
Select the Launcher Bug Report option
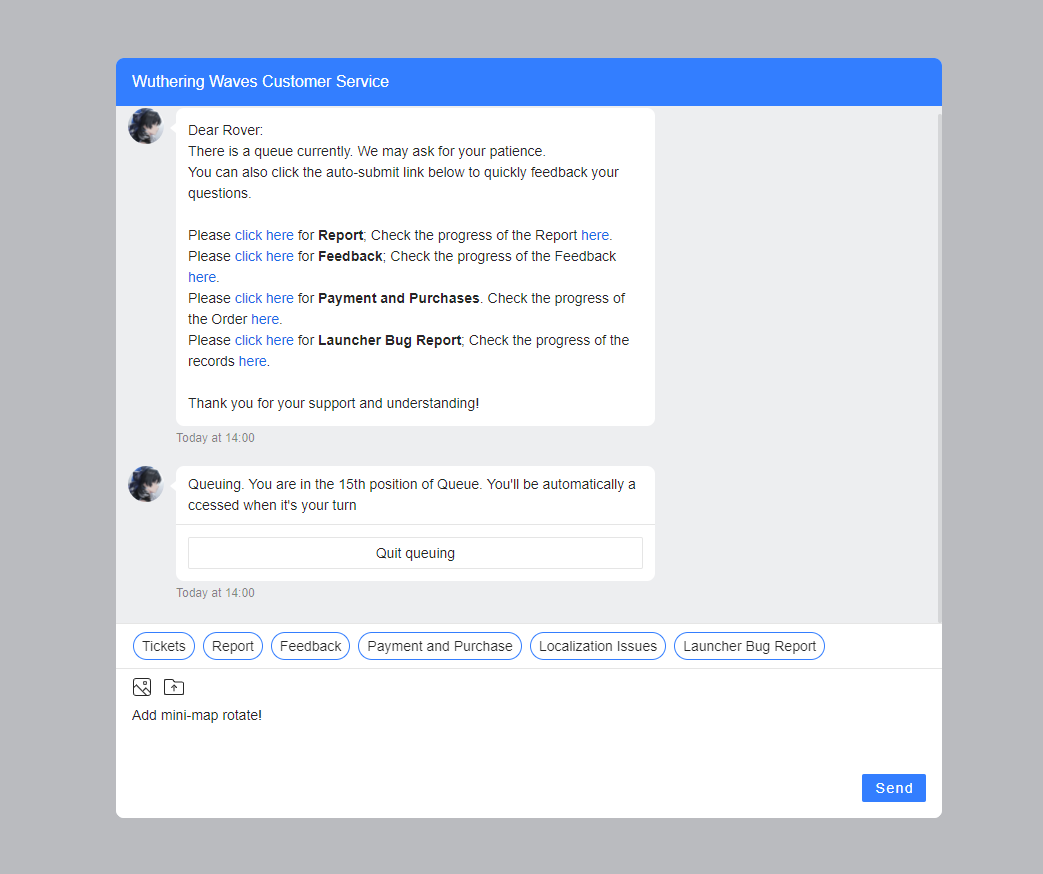click(750, 646)
